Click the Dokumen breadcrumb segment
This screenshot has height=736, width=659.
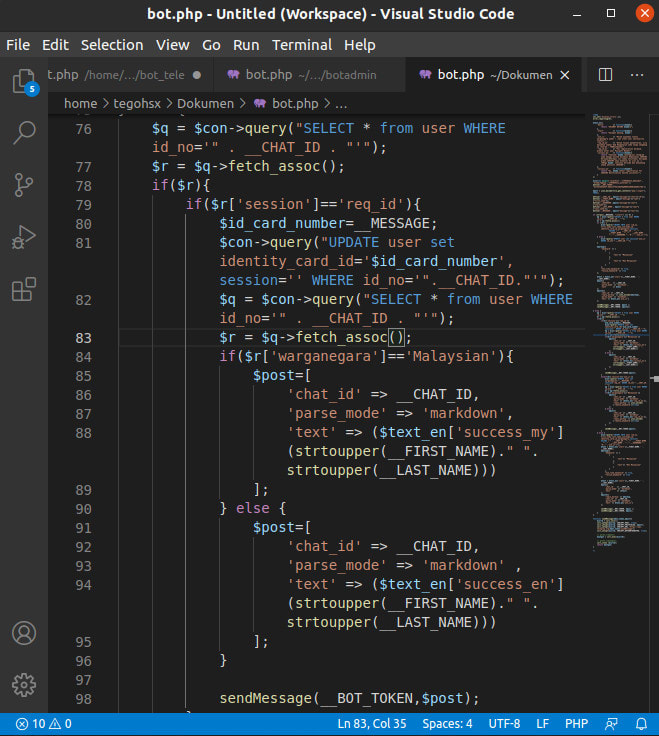(205, 104)
